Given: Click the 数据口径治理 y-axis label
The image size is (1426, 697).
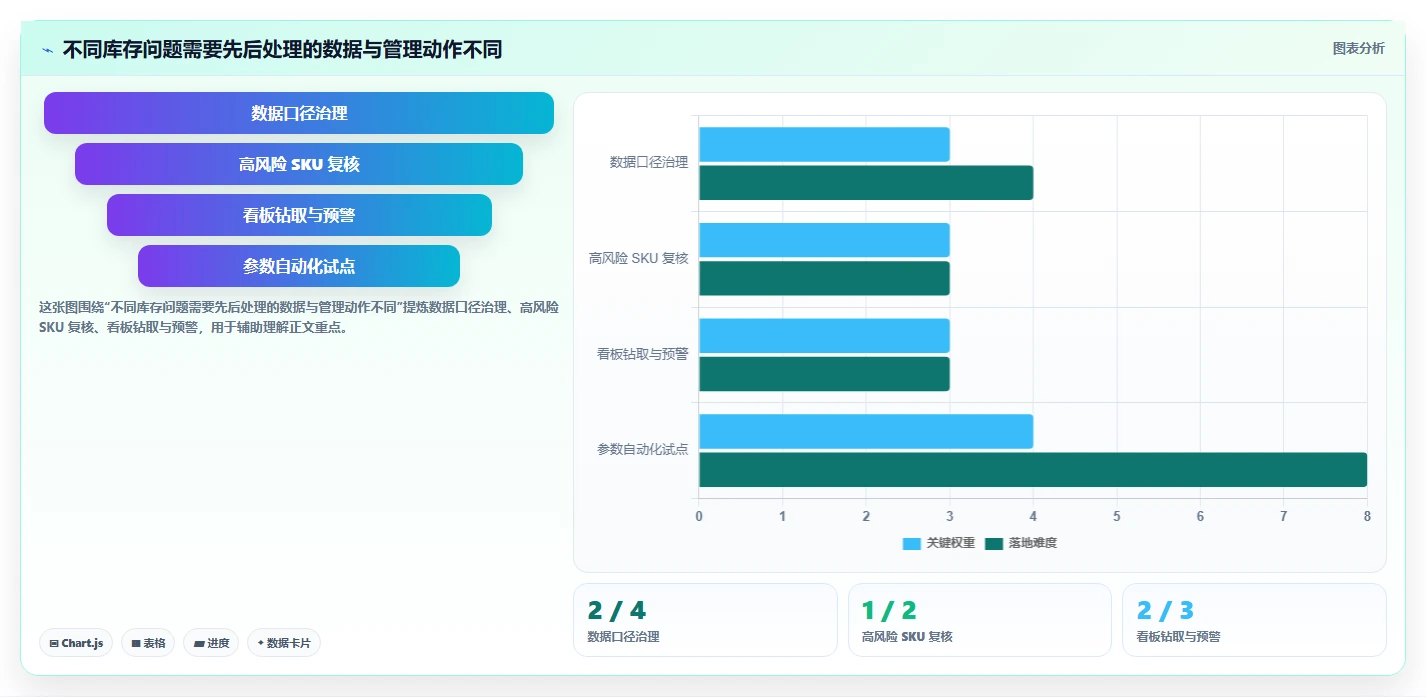Looking at the screenshot, I should (x=649, y=162).
